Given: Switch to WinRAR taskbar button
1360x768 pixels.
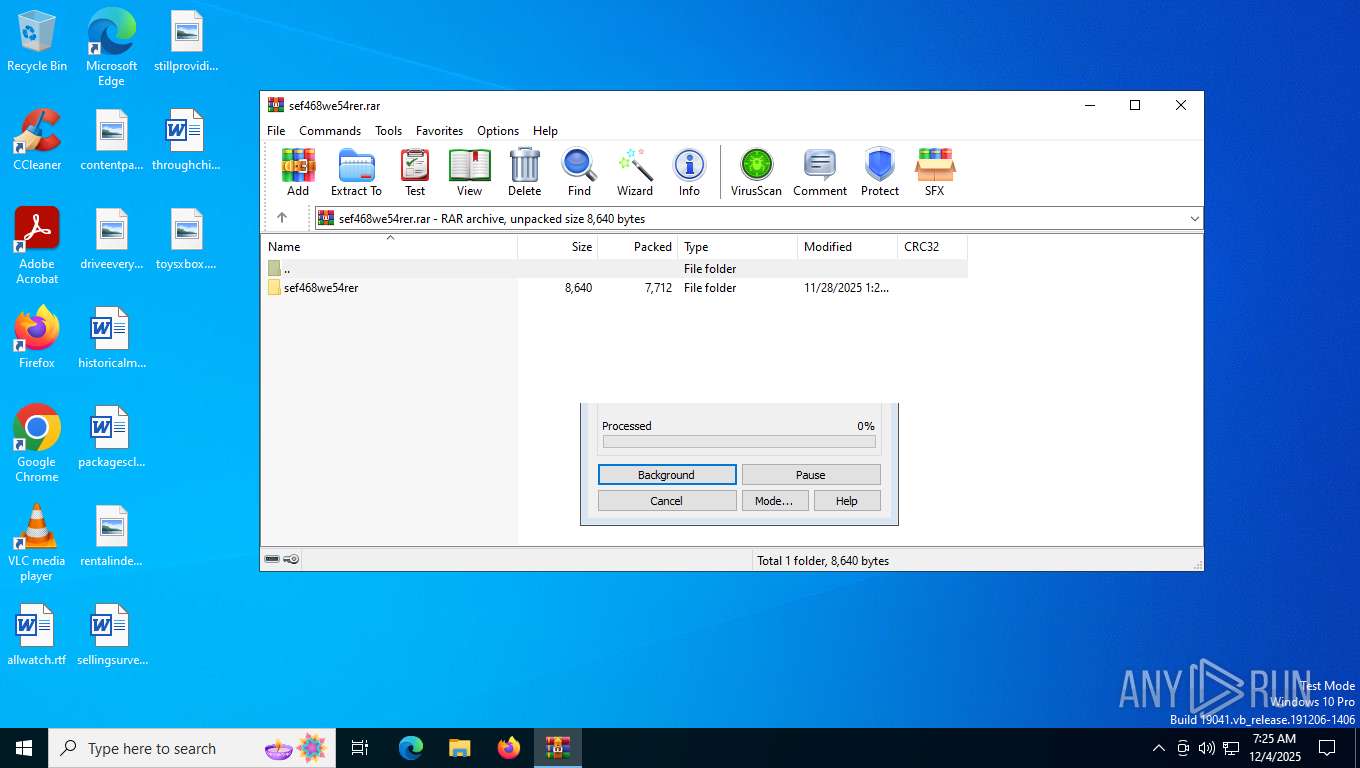Looking at the screenshot, I should pos(558,748).
